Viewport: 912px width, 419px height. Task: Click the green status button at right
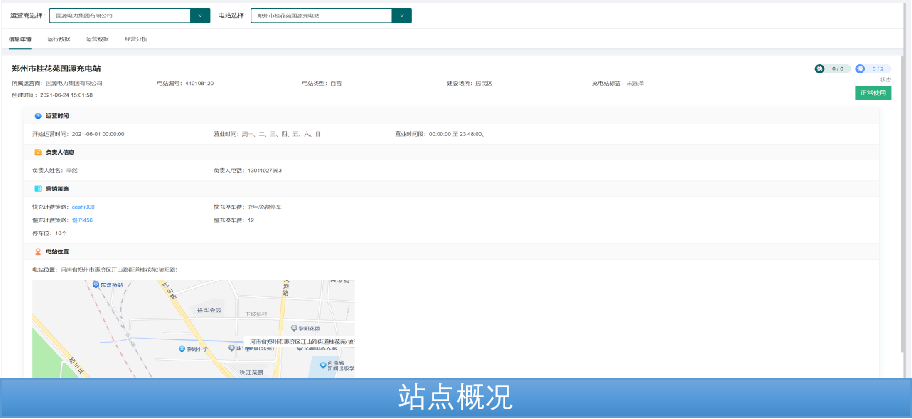tap(872, 92)
